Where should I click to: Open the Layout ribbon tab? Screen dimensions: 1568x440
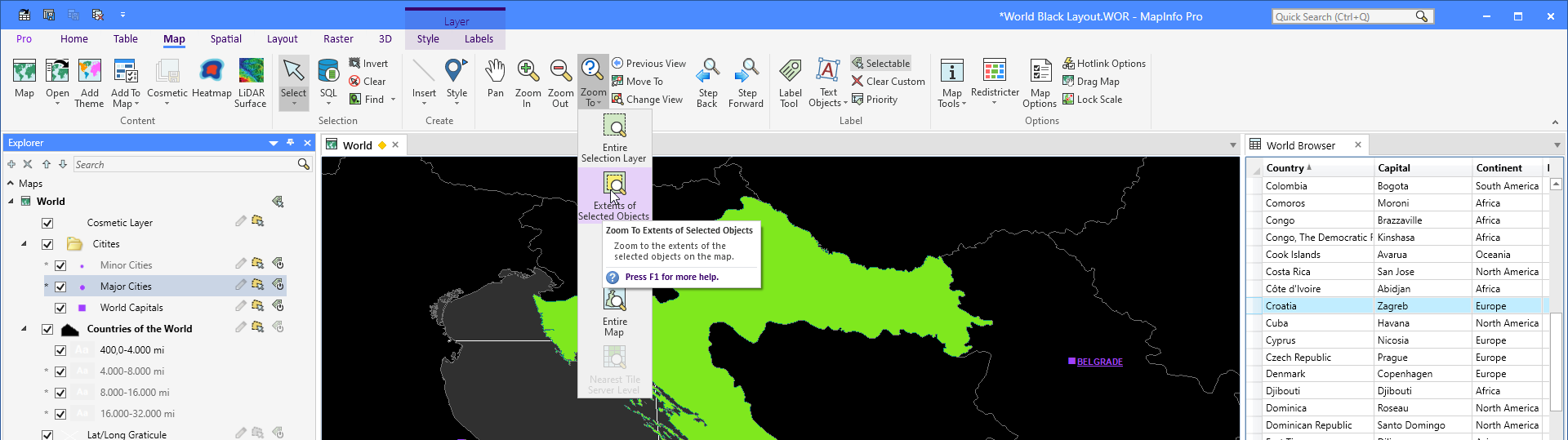tap(282, 38)
